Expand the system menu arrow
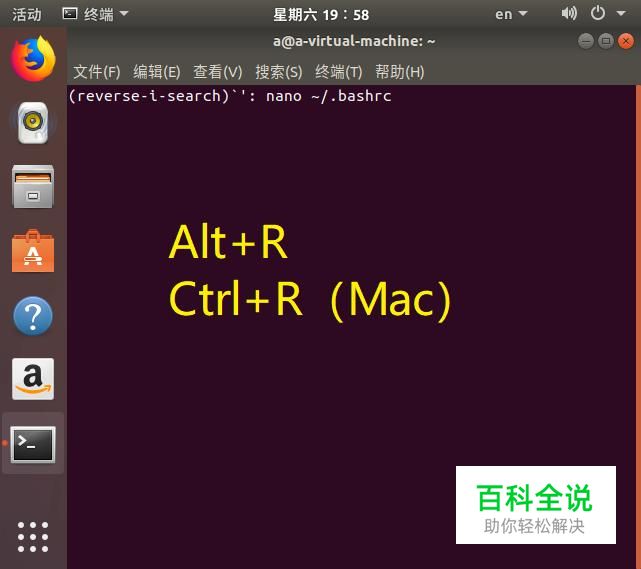Screen dimensions: 641x569 pyautogui.click(x=621, y=14)
